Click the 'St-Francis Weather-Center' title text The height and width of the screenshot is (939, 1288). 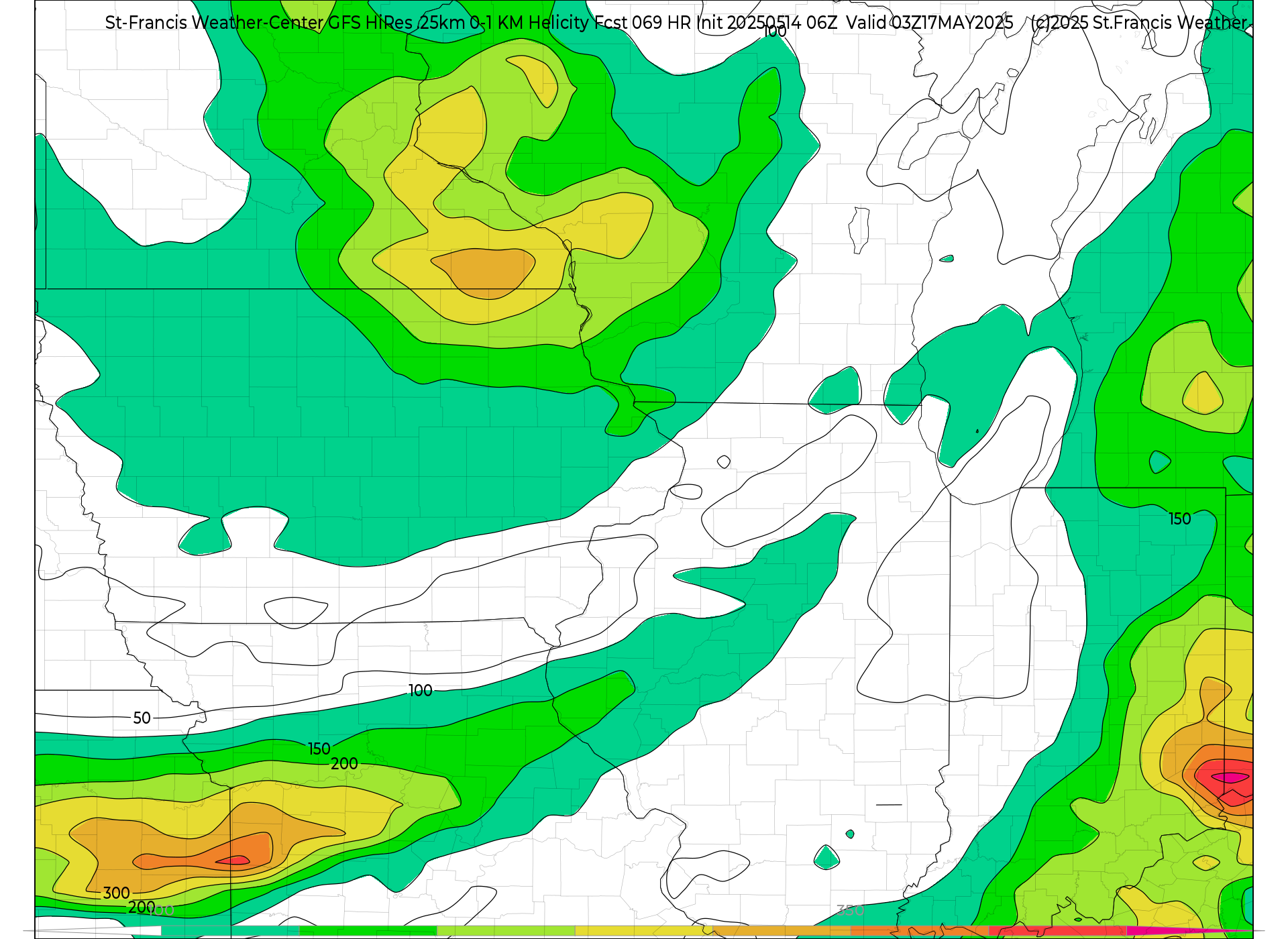215,23
